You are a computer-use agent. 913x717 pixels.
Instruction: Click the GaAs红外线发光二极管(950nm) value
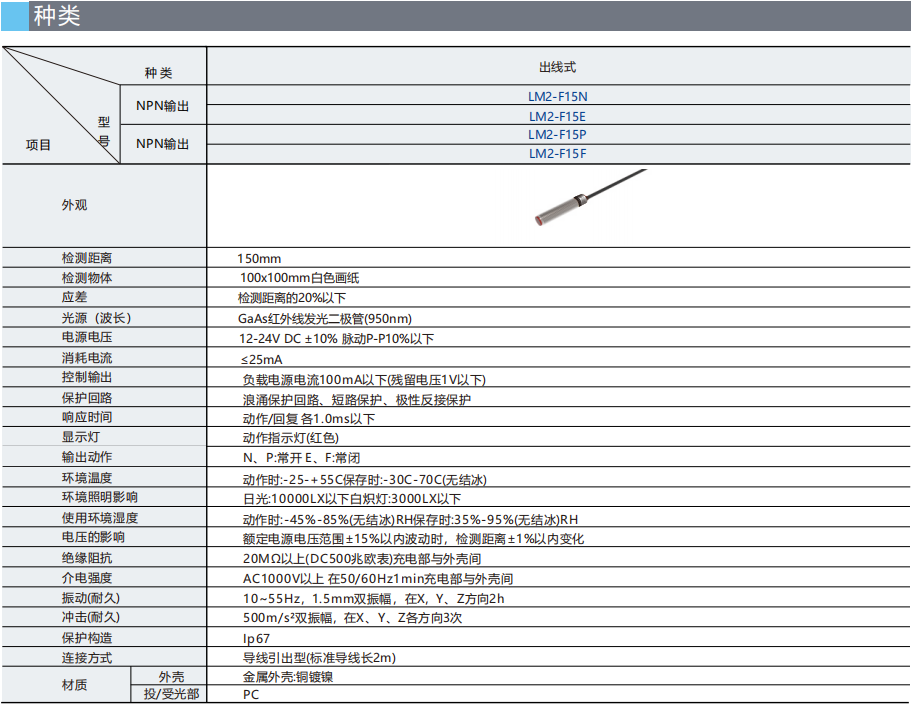(x=325, y=318)
